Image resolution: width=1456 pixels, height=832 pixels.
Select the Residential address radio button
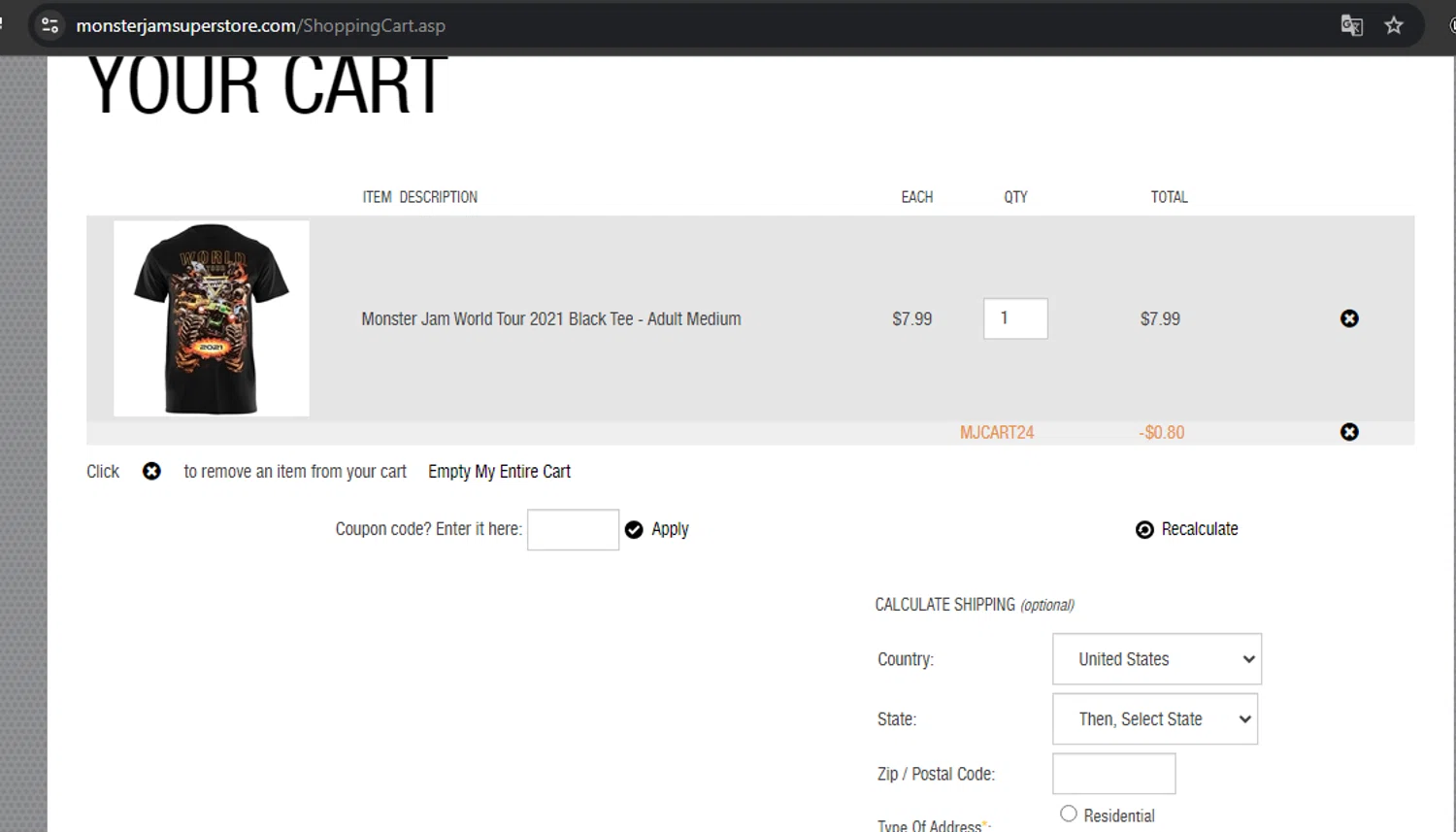pos(1069,814)
